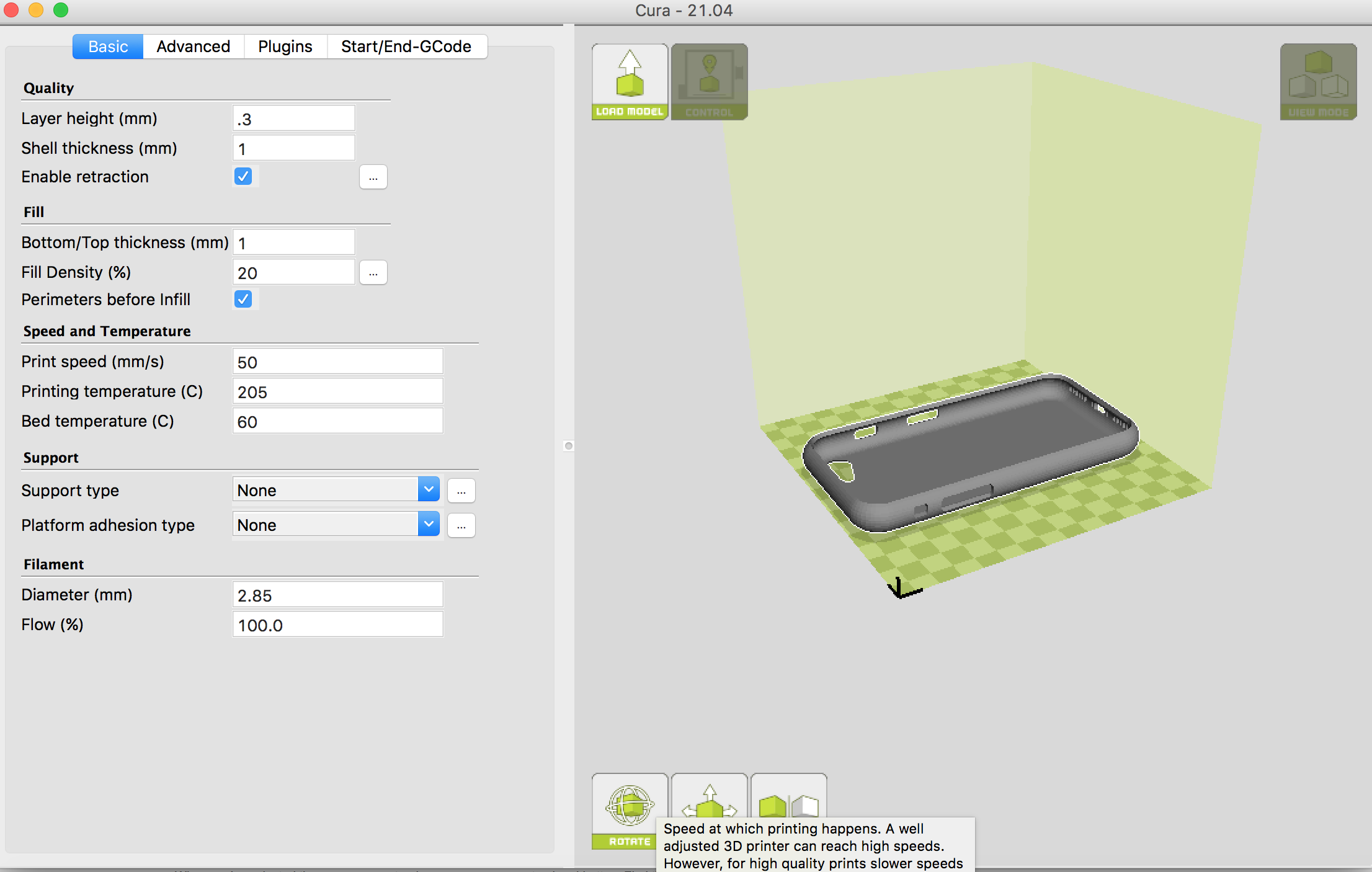Toggle the Enable retraction checkbox
This screenshot has width=1372, height=872.
point(243,177)
